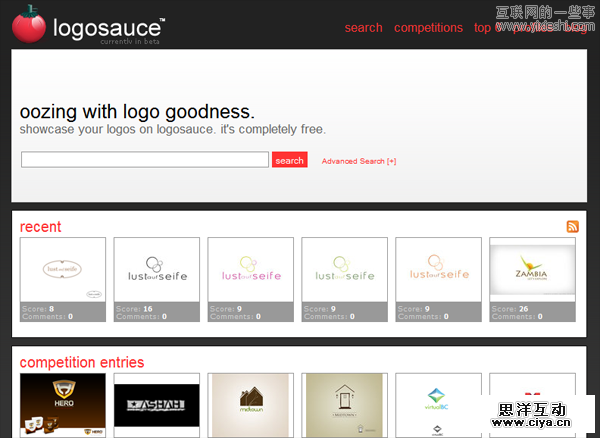This screenshot has height=438, width=600.
Task: Open the black lustaufseife logo, score 16
Action: [157, 270]
